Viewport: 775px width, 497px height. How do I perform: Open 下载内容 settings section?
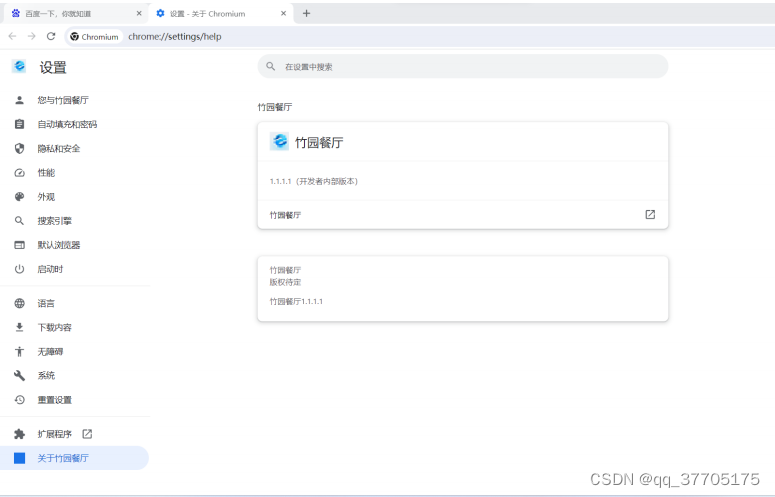(74, 328)
